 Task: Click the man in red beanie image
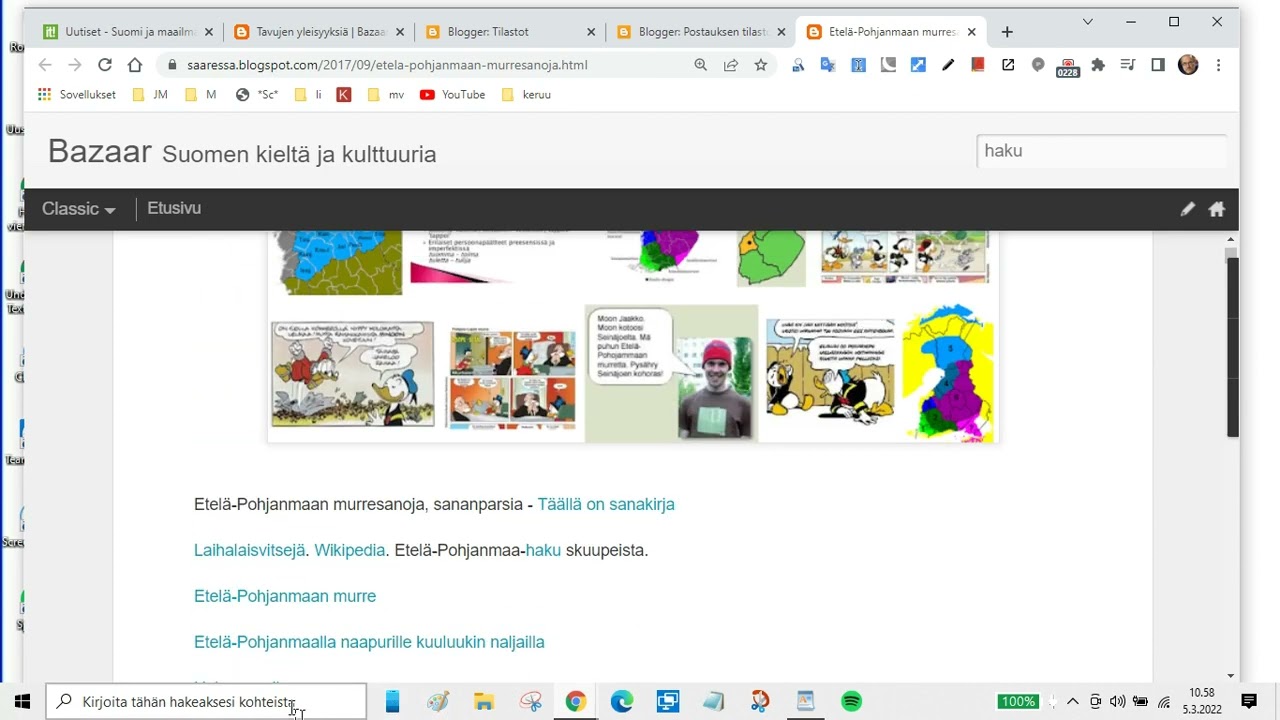pyautogui.click(x=672, y=373)
